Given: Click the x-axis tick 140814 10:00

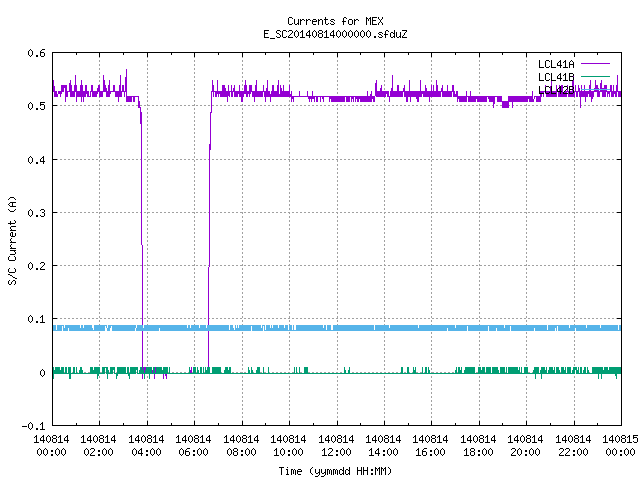Looking at the screenshot, I should (288, 445).
